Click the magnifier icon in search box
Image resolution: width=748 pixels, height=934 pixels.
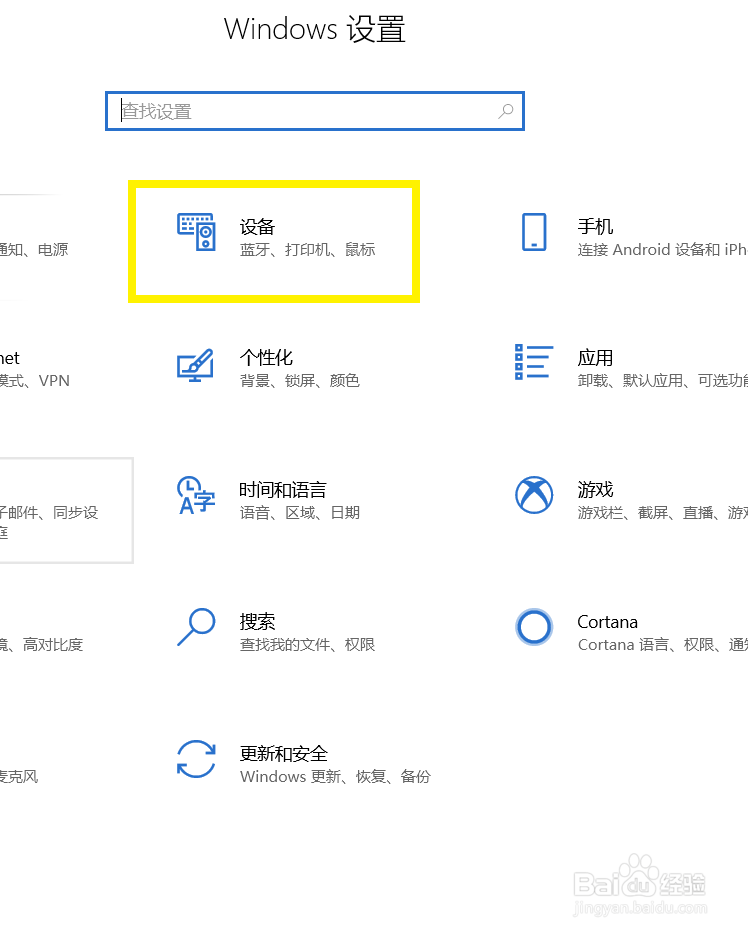pos(506,111)
